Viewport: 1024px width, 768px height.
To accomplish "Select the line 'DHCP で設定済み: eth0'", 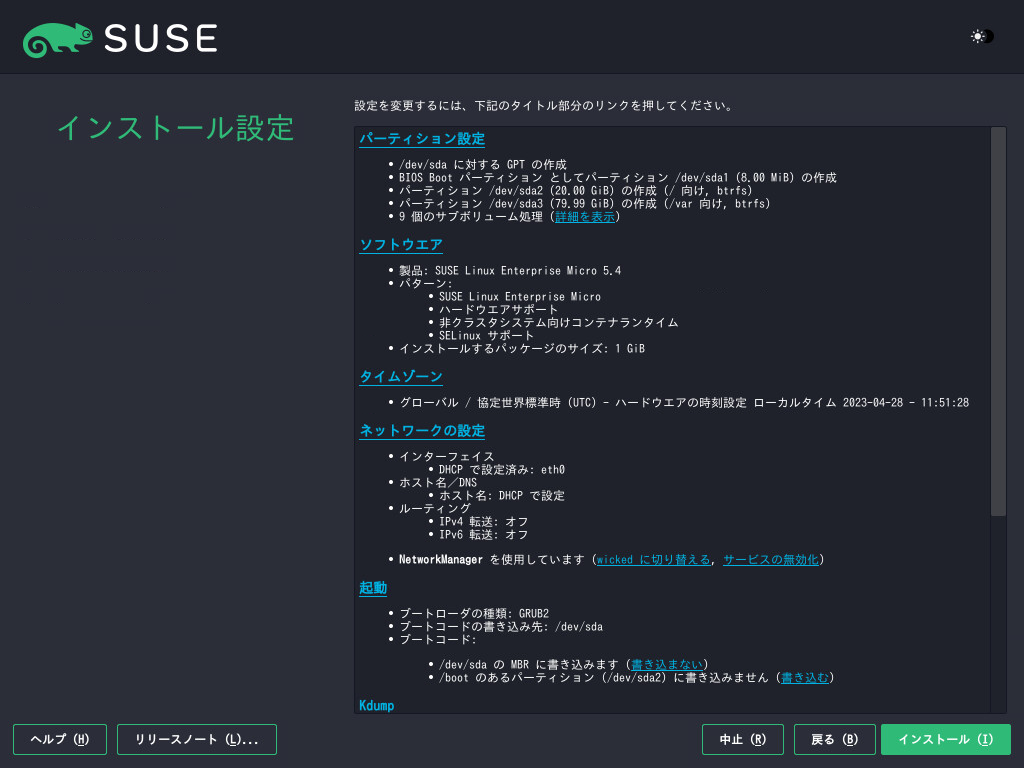I will pyautogui.click(x=502, y=470).
